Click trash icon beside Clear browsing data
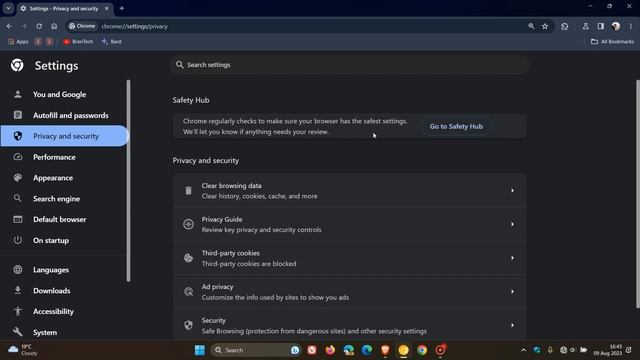This screenshot has height=360, width=640. point(188,191)
